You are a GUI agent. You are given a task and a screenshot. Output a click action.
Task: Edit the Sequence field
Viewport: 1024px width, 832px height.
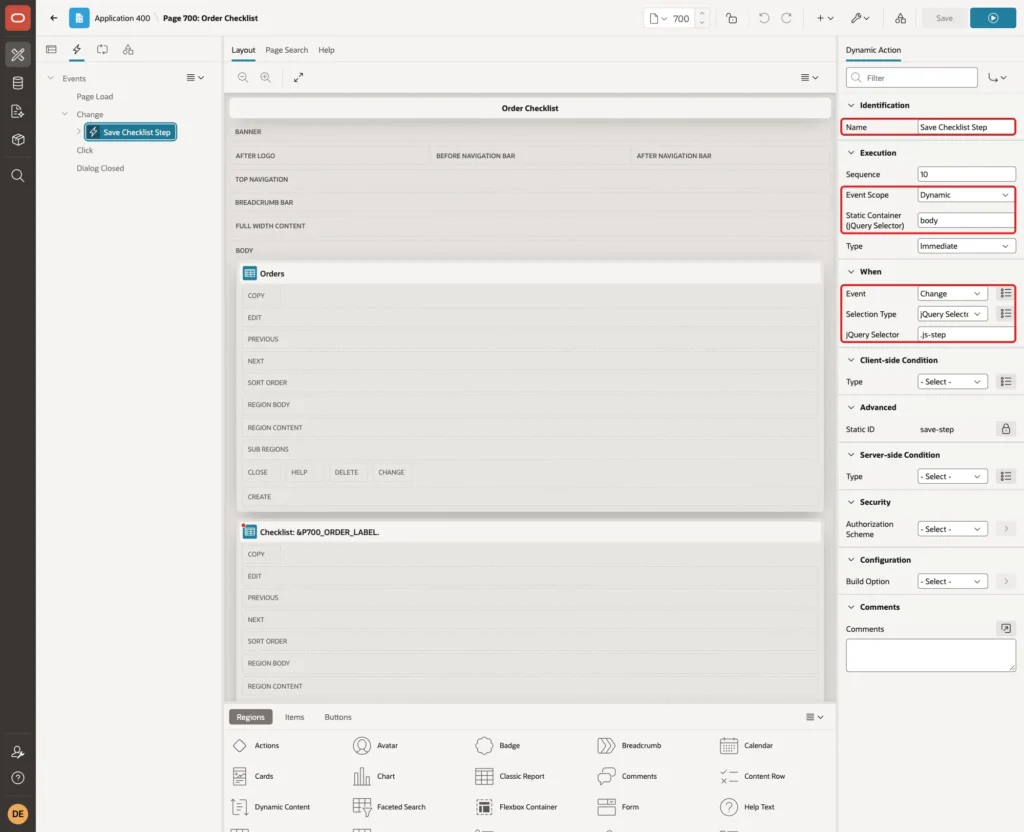(x=966, y=174)
